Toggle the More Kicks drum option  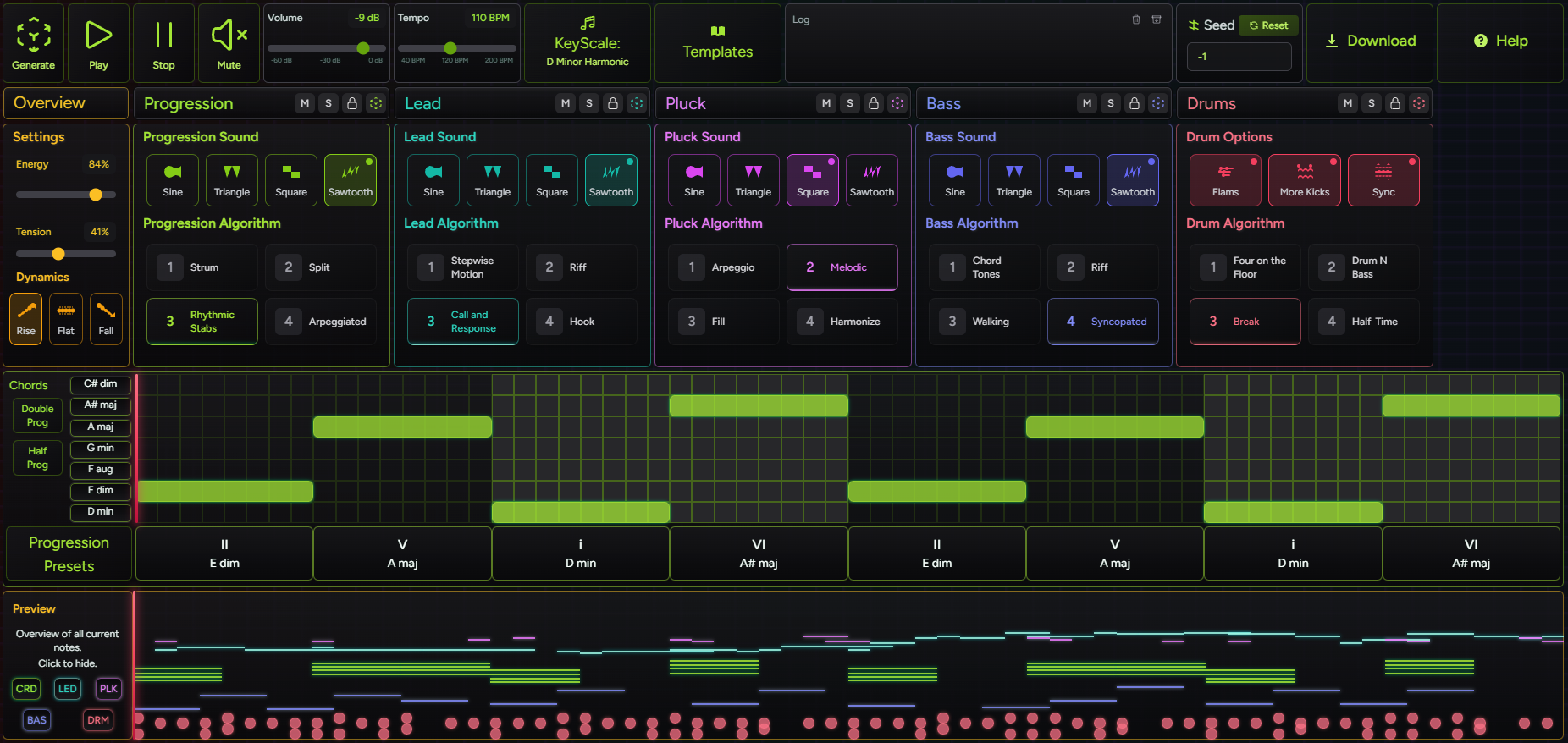(x=1305, y=180)
